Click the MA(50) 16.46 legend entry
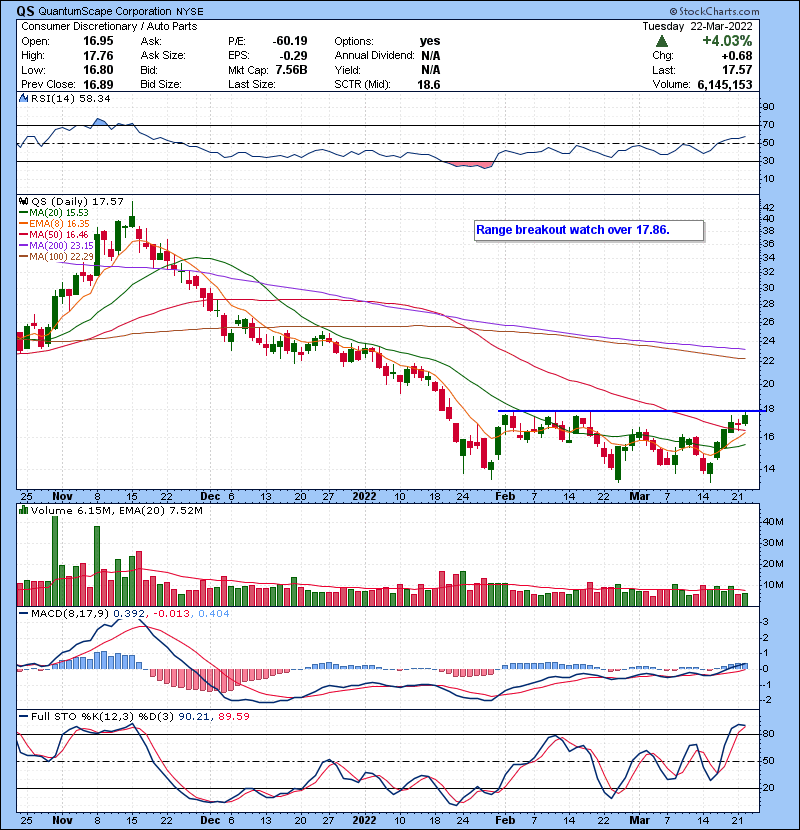The image size is (800, 830). coord(53,234)
